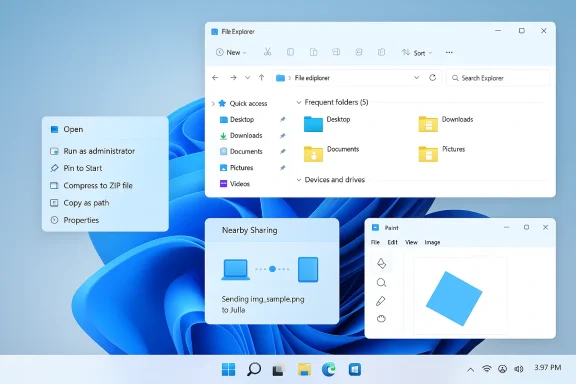
Task: Choose Open in the context menu
Action: 105,129
